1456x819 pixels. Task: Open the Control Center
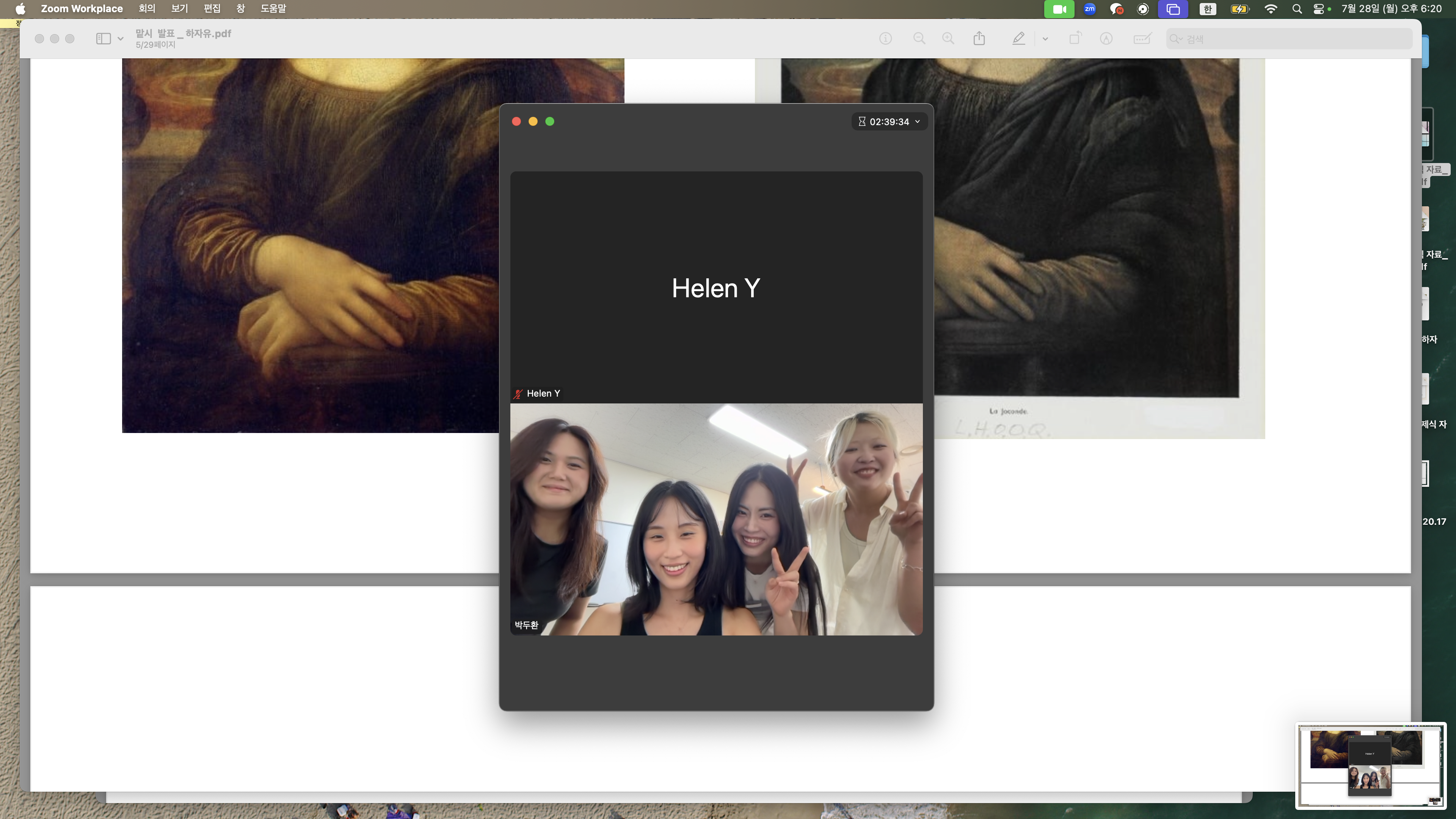point(1319,9)
